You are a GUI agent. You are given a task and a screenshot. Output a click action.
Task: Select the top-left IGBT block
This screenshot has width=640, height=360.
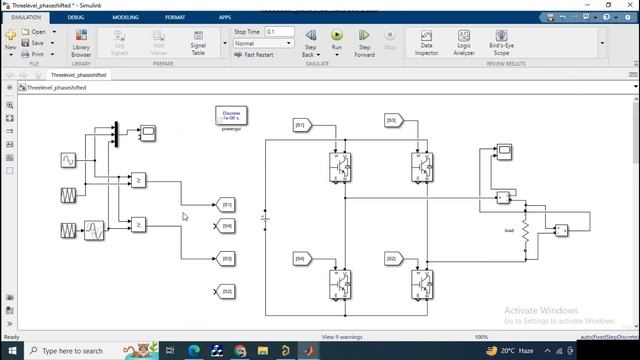coord(340,167)
